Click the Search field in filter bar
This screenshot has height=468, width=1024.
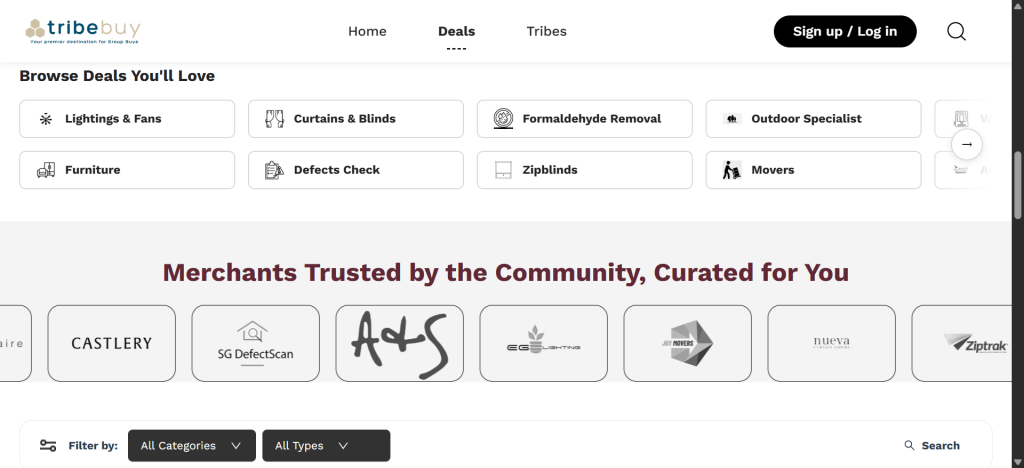pos(932,446)
